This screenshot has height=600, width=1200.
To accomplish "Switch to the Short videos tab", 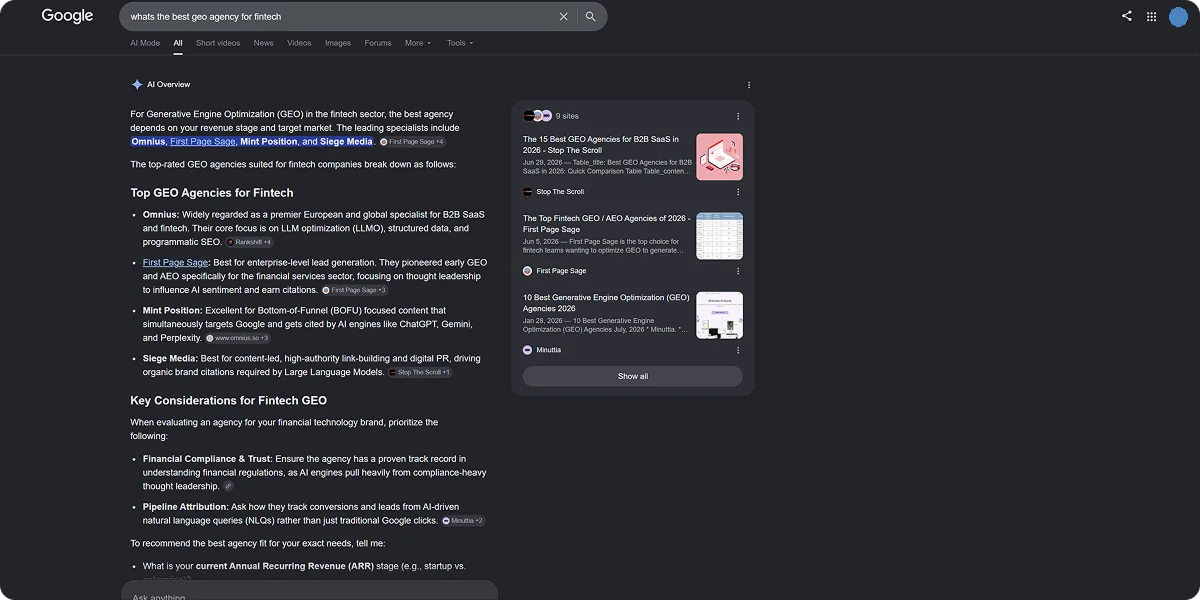I will point(218,43).
